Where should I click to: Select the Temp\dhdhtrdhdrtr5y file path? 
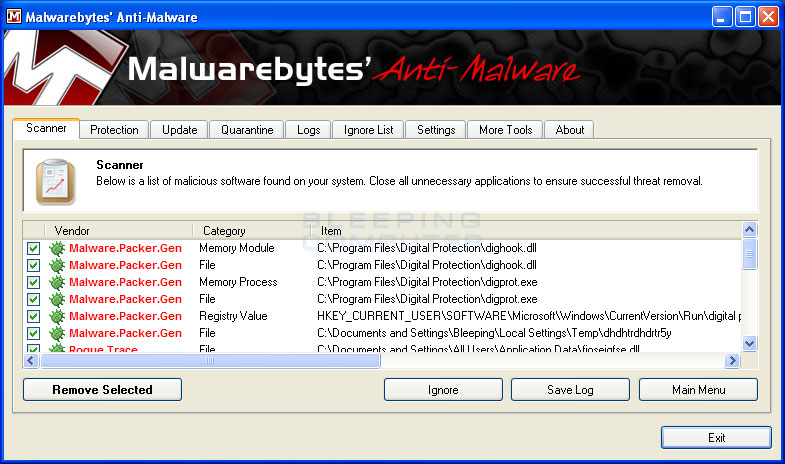494,333
